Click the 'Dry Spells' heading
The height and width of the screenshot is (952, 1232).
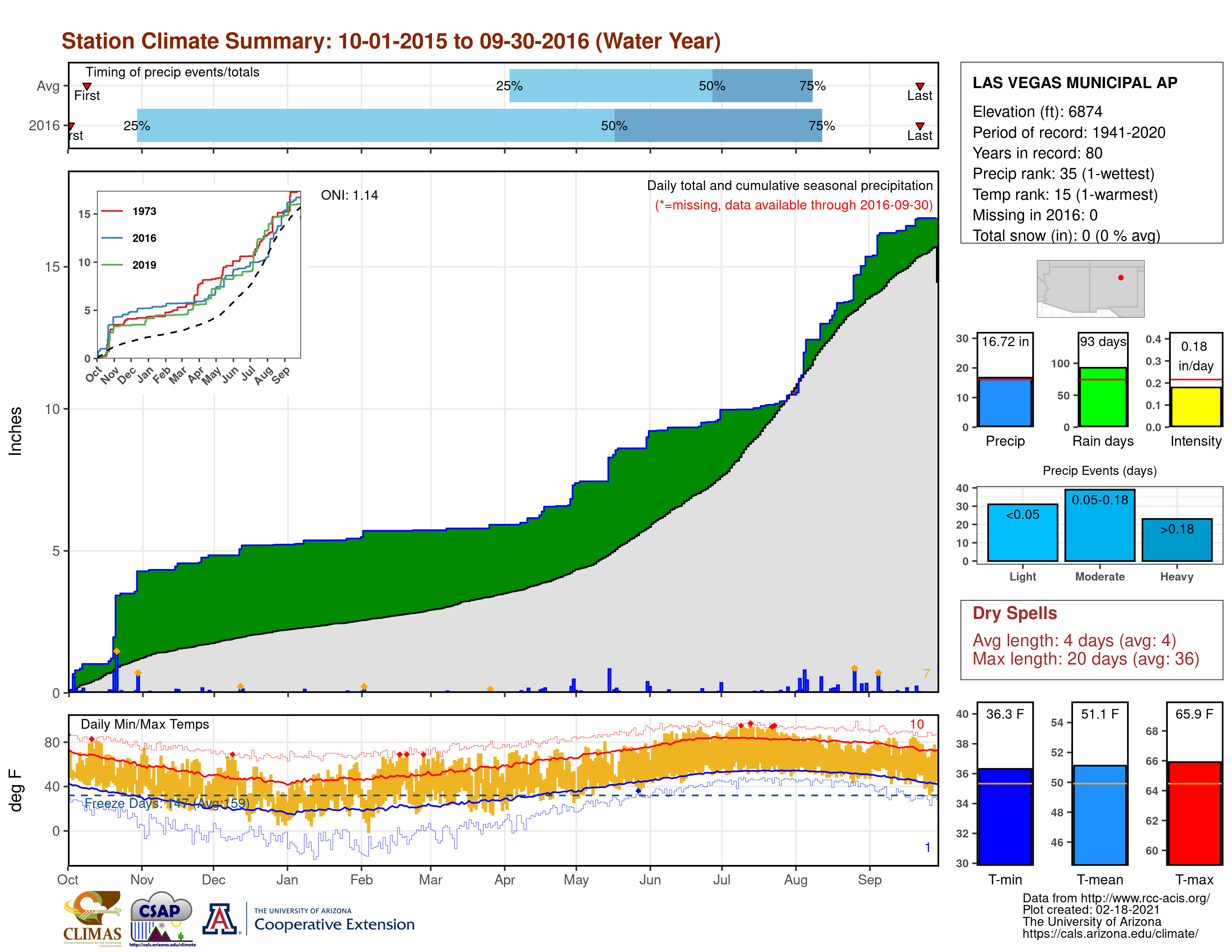(x=1014, y=613)
